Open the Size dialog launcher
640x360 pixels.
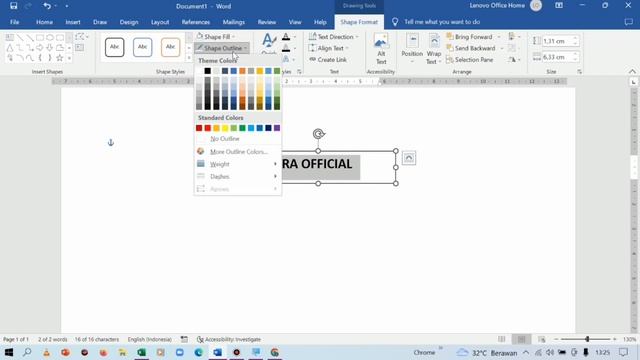(579, 72)
